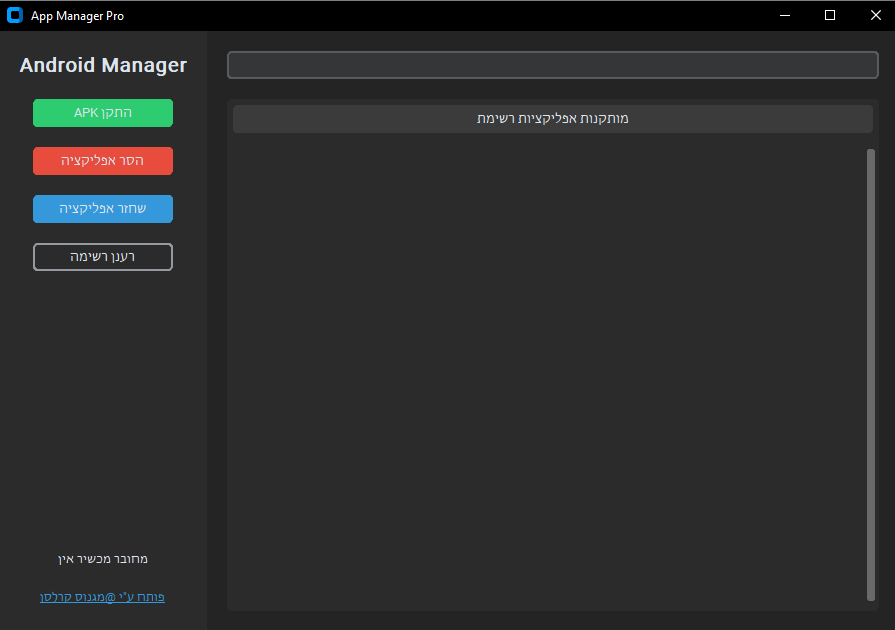
Task: Minimize the App Manager Pro window
Action: click(x=783, y=15)
